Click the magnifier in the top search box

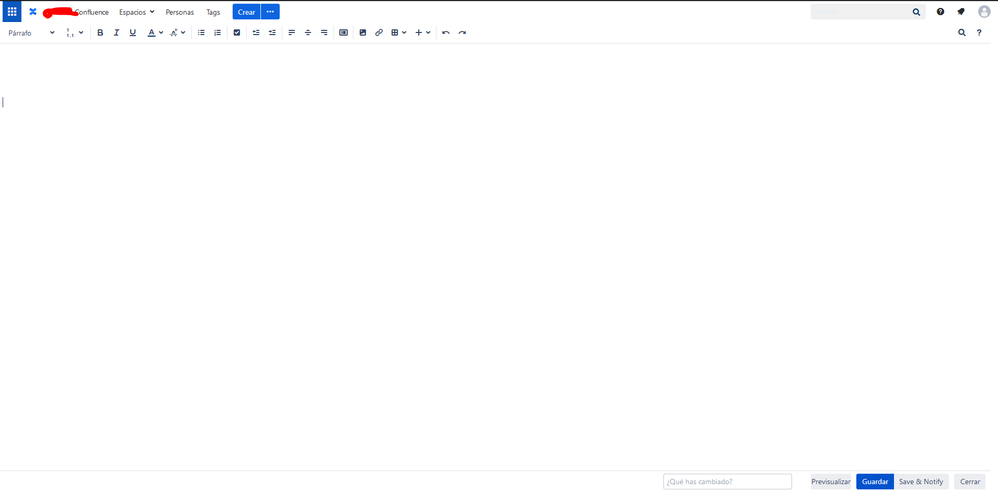917,11
